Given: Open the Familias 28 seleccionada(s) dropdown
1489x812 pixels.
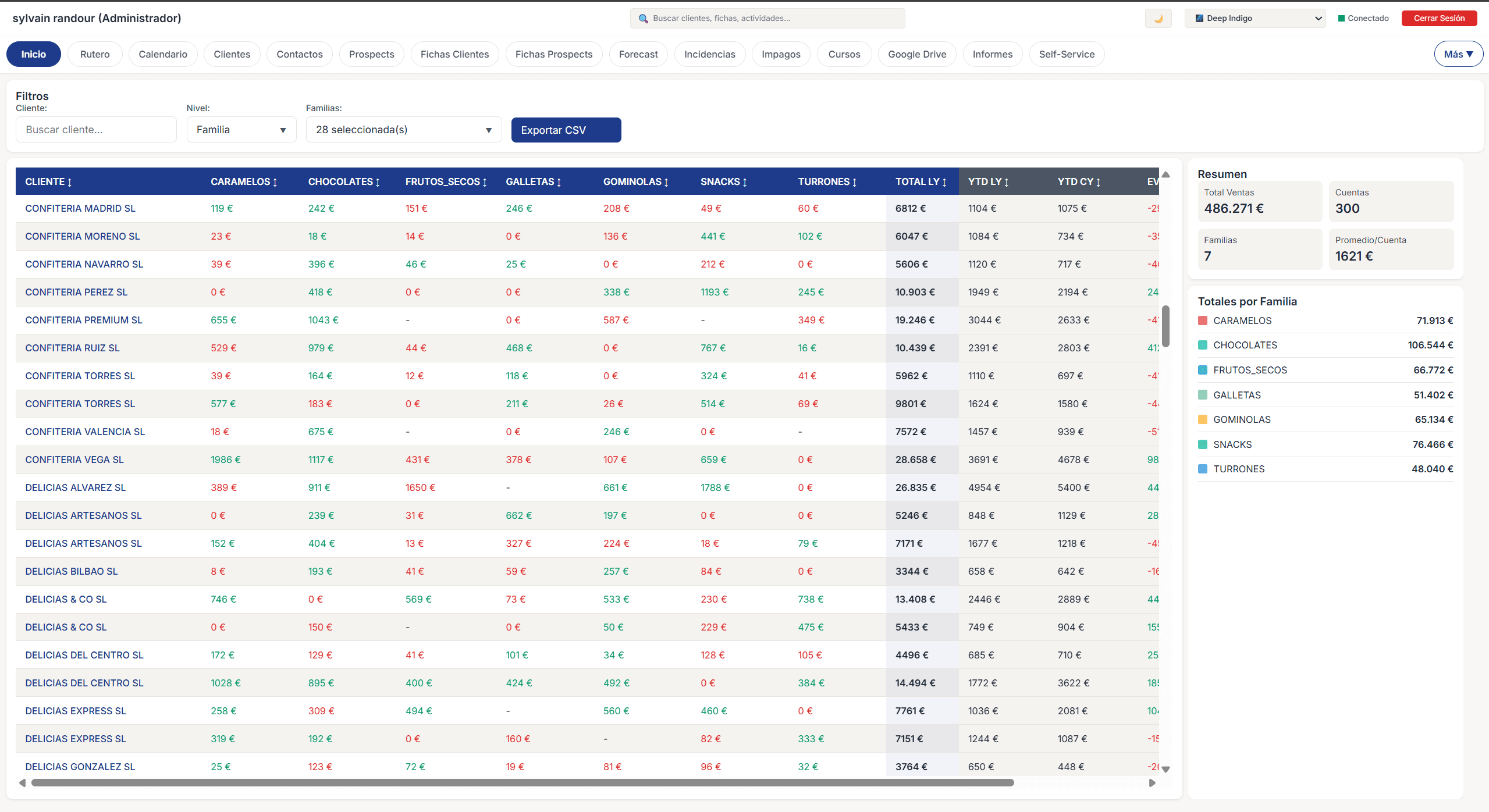Looking at the screenshot, I should tap(404, 129).
